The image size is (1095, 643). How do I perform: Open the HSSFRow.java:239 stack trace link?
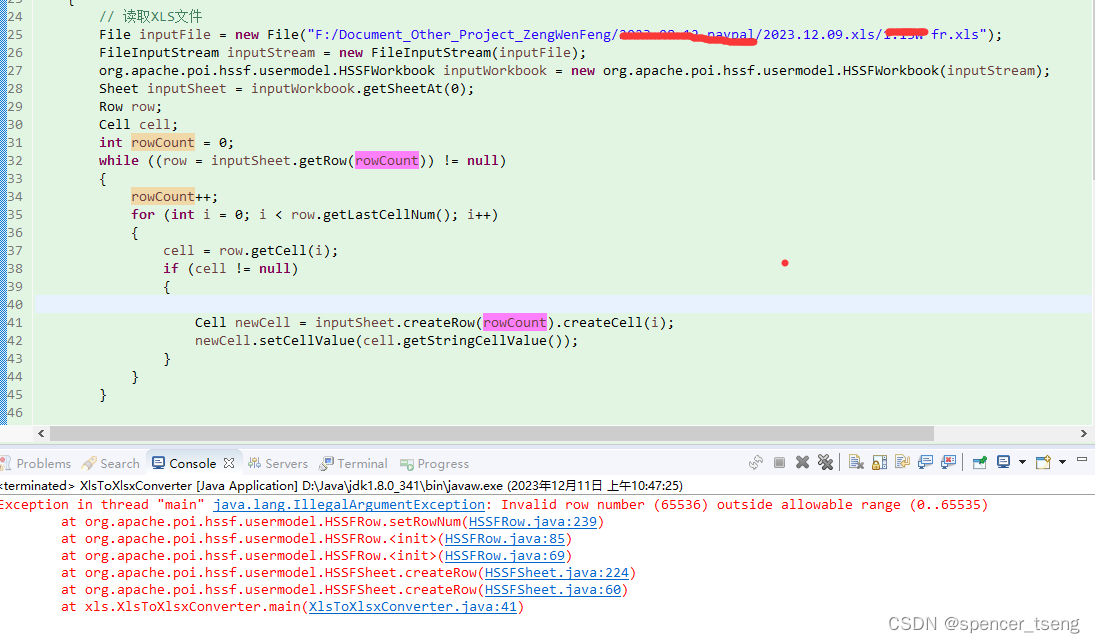click(x=534, y=521)
